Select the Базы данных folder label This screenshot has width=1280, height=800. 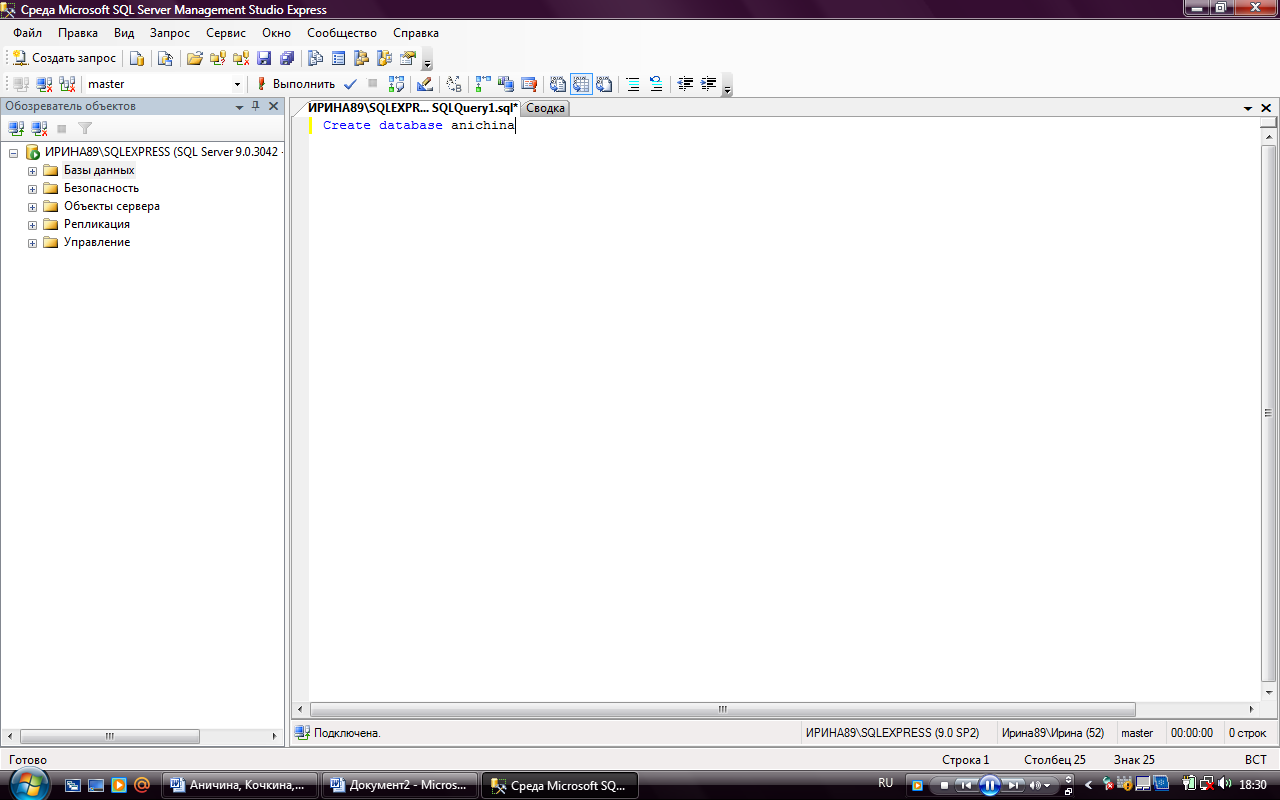(x=99, y=170)
